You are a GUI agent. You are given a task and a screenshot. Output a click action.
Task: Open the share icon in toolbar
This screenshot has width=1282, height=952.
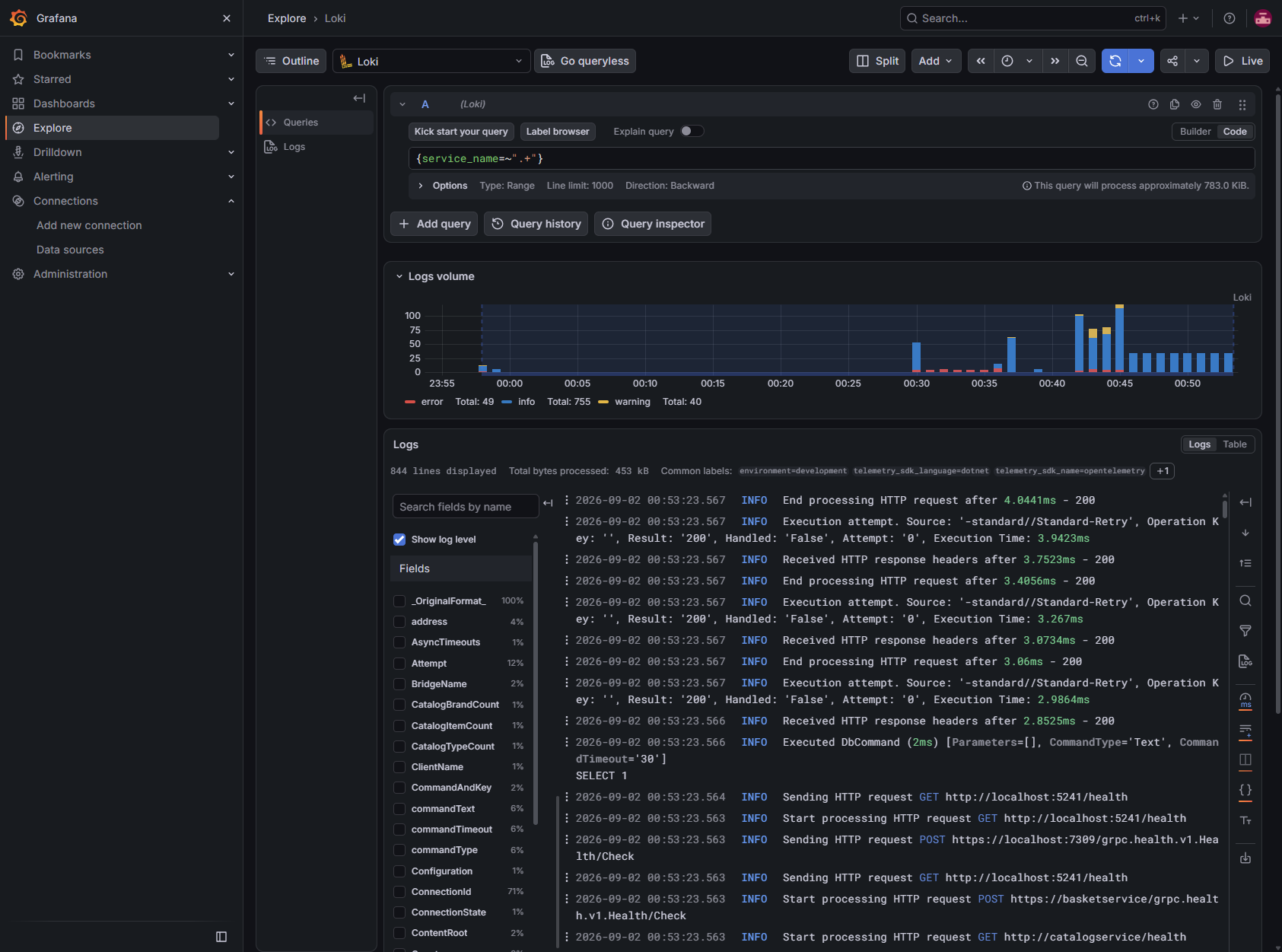(1172, 61)
